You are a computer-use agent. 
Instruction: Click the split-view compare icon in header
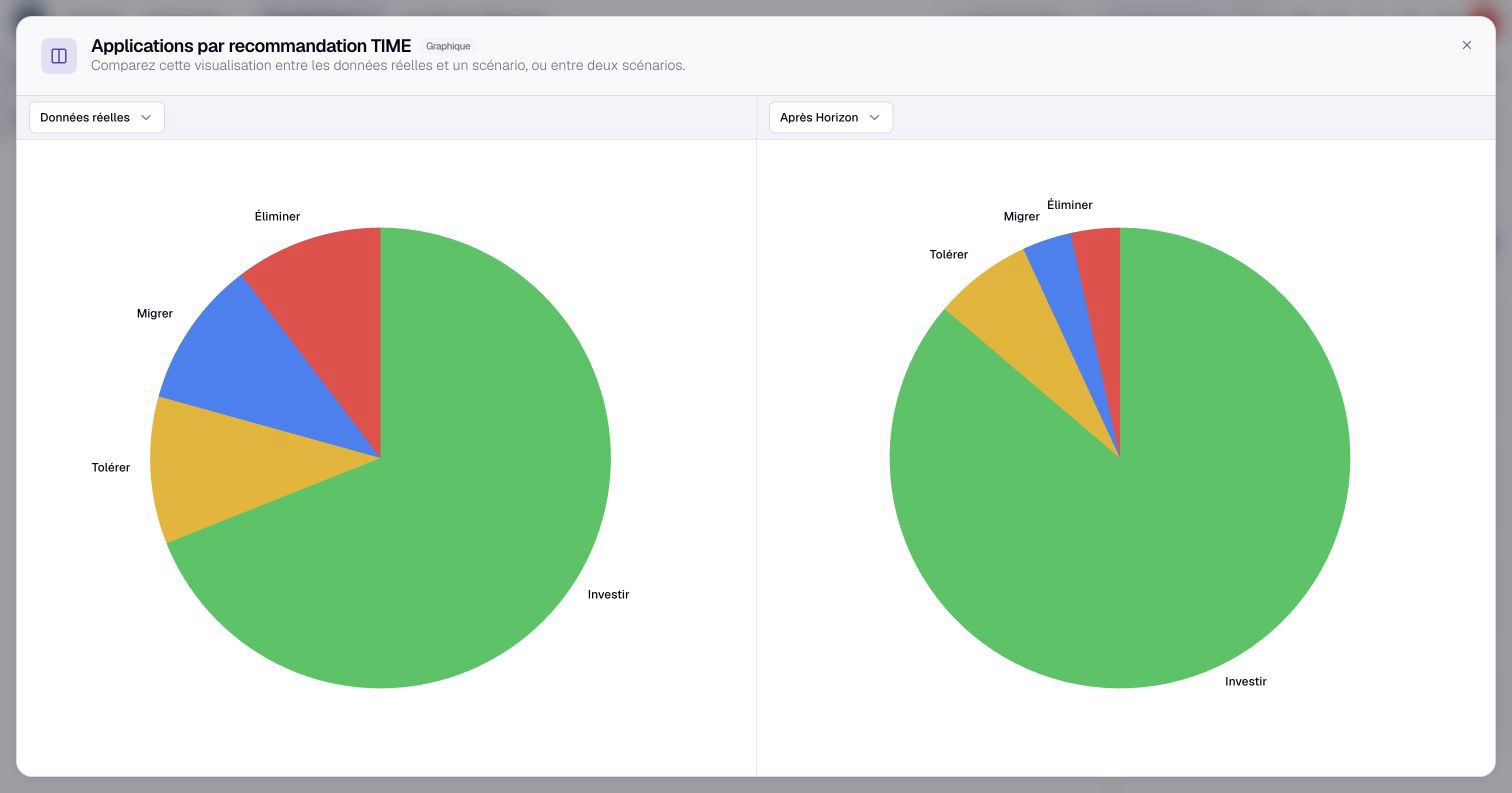click(x=59, y=56)
